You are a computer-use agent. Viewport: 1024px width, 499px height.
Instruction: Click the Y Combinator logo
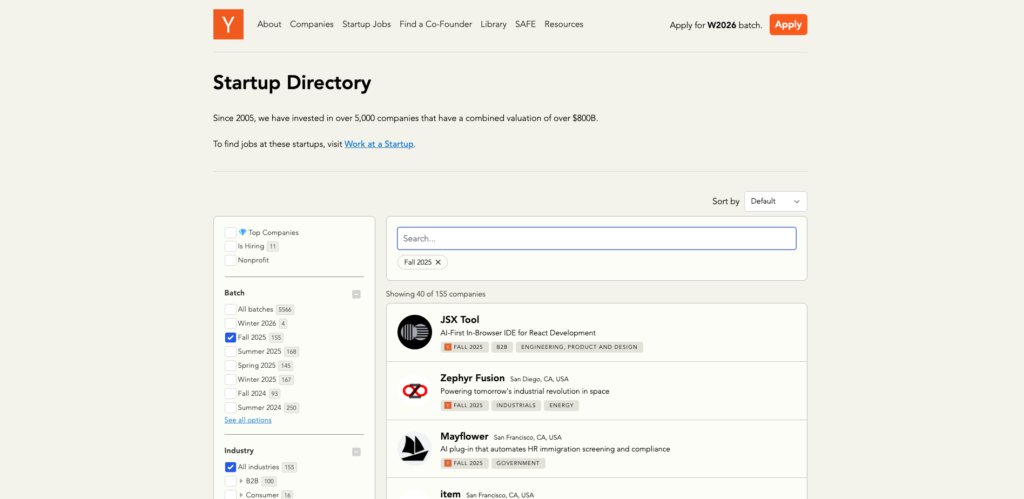228,24
